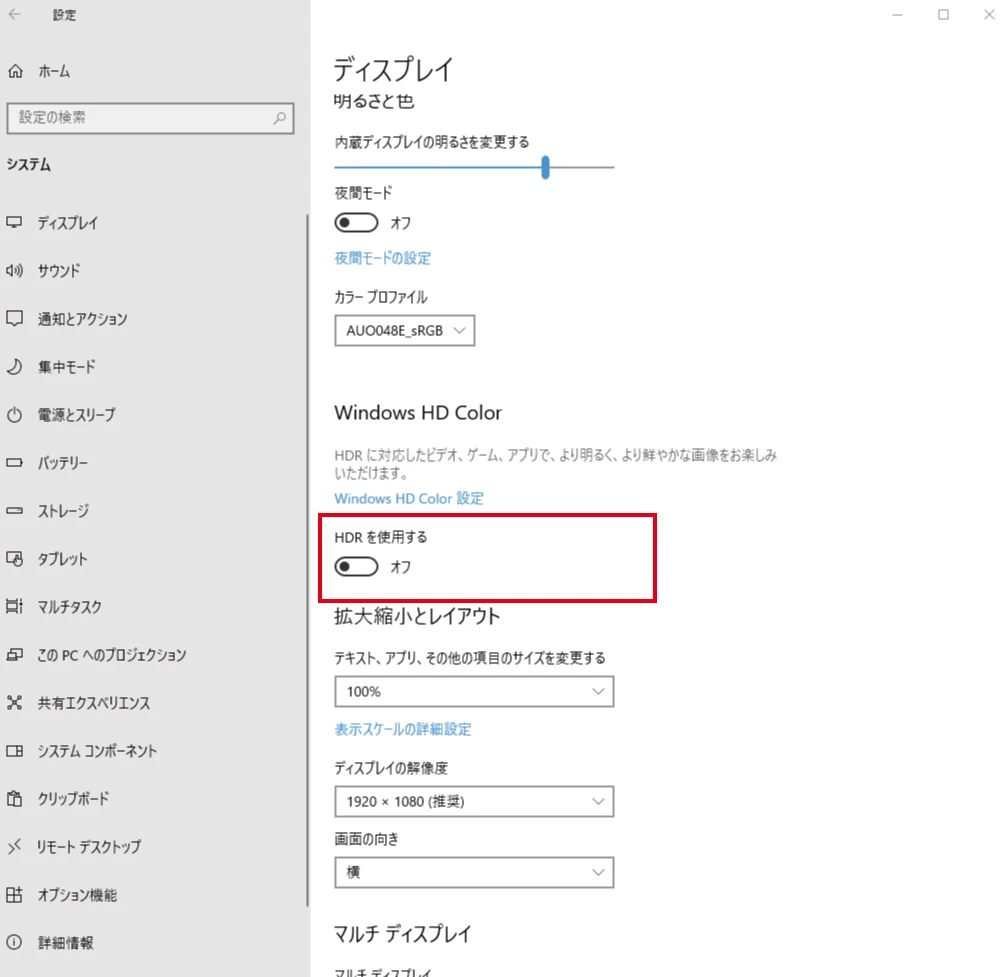Click the Battery icon in sidebar
This screenshot has width=1006, height=977.
click(14, 463)
